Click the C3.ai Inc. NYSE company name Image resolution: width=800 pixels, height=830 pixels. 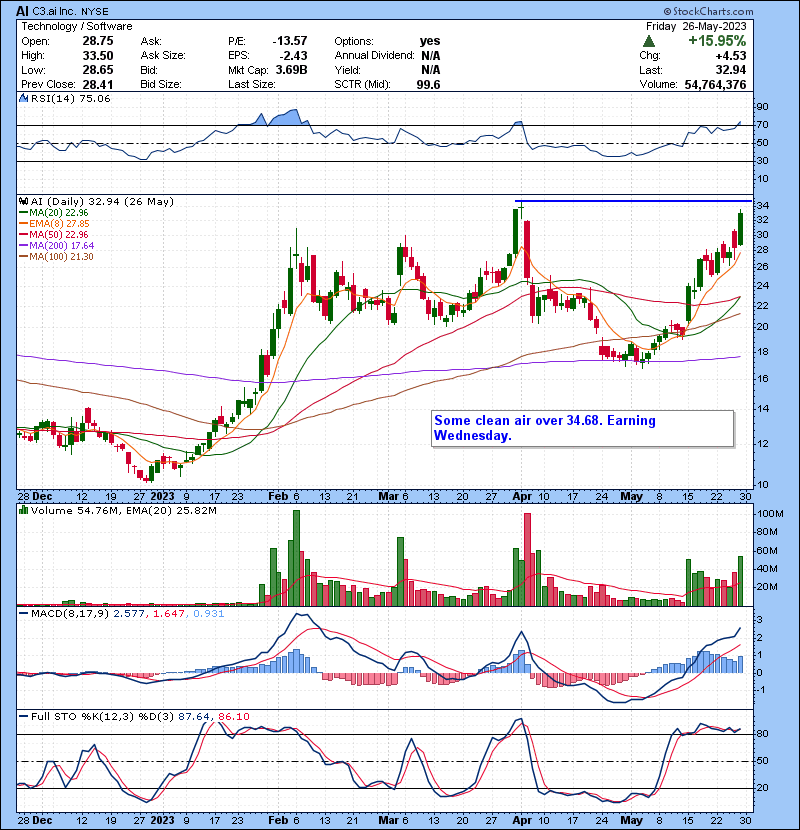(x=70, y=11)
